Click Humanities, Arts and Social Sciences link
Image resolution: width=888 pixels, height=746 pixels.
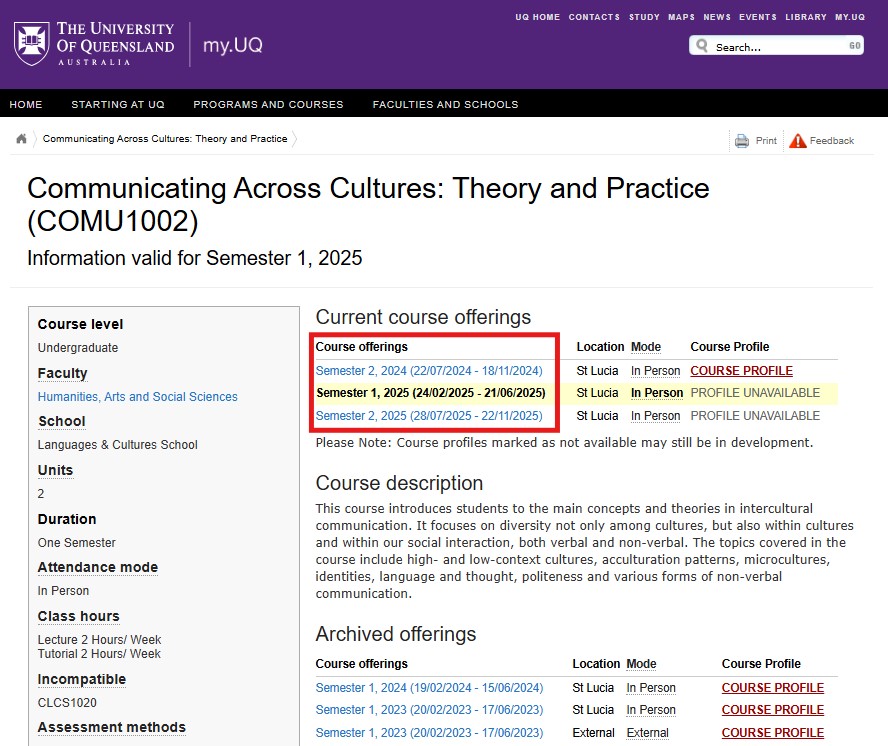pyautogui.click(x=138, y=397)
